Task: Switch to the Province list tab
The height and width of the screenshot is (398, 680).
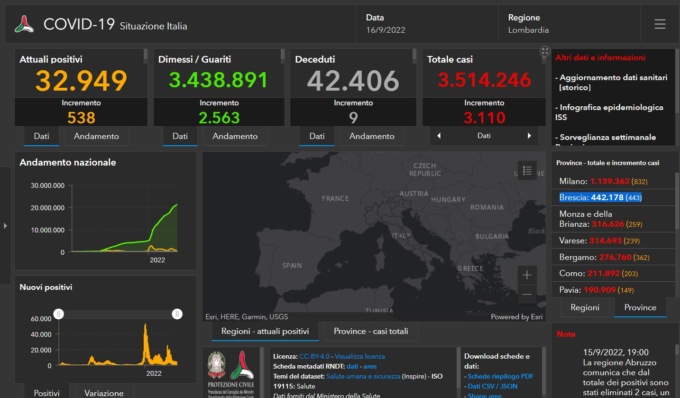Action: tap(640, 307)
